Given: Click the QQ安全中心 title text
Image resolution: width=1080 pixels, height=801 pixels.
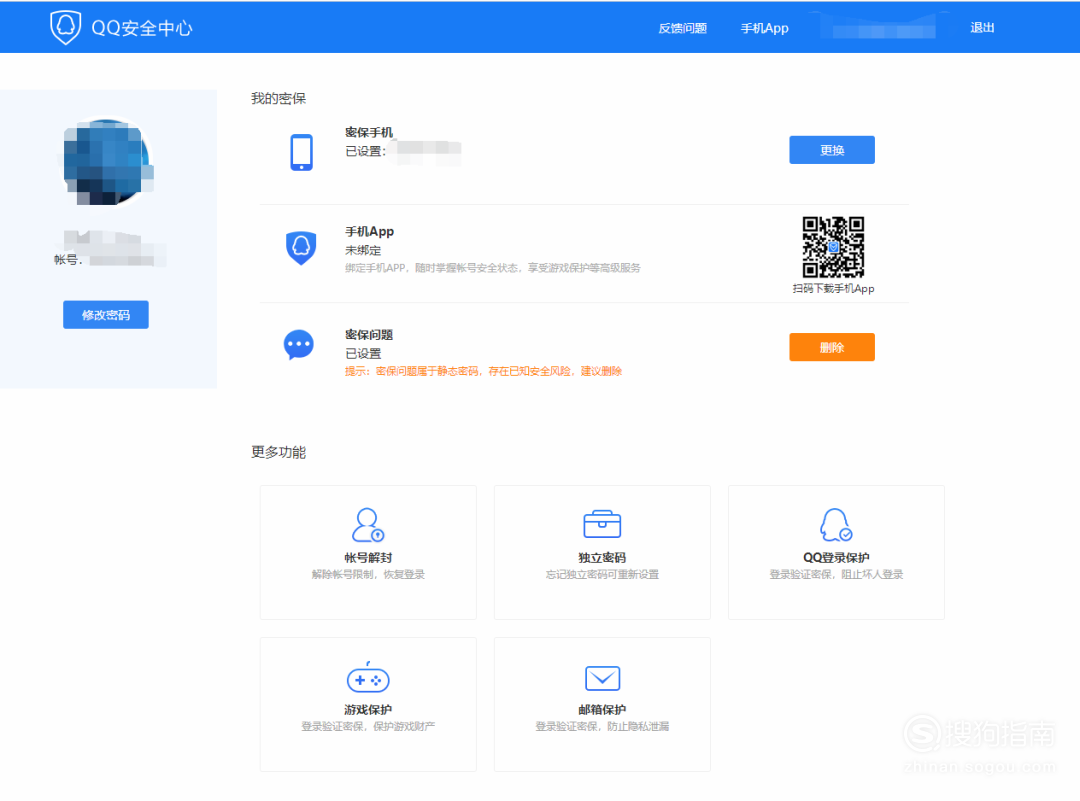Looking at the screenshot, I should (142, 28).
